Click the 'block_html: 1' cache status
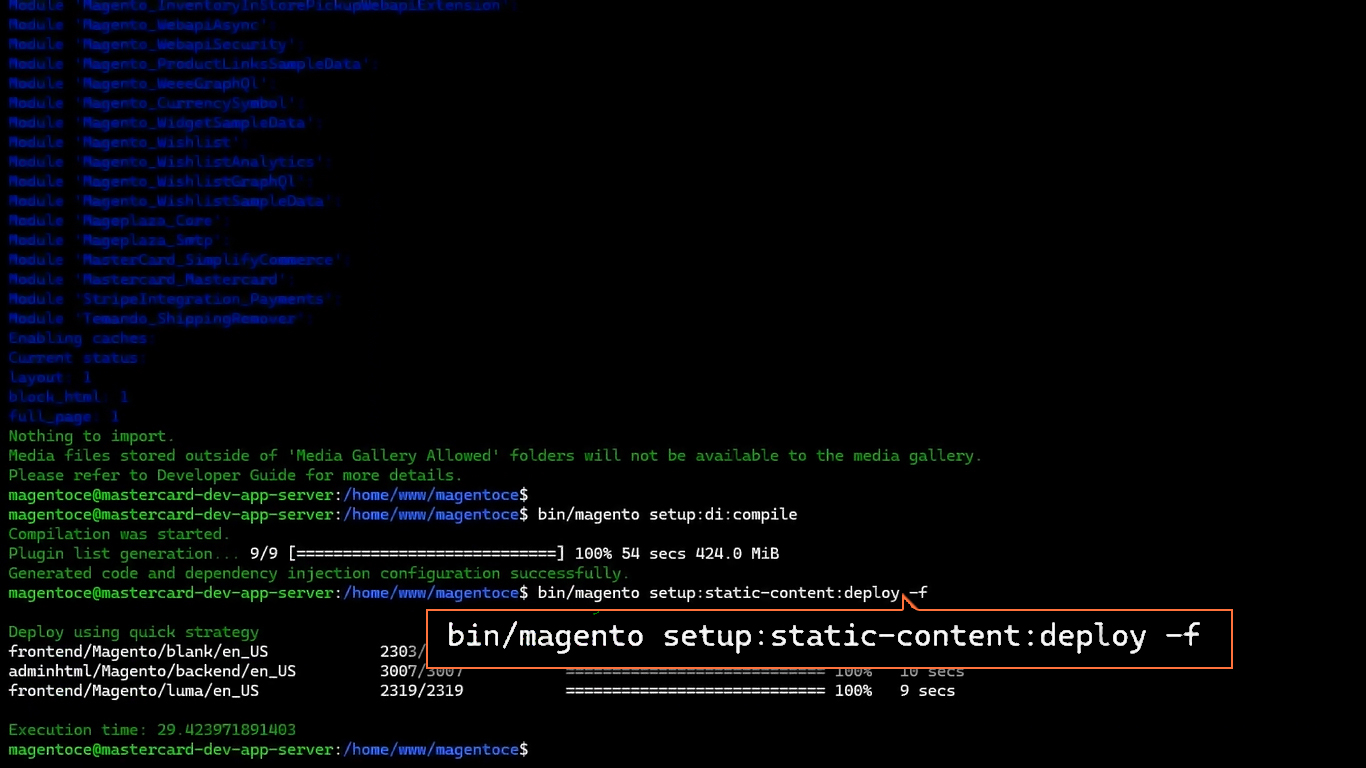The image size is (1366, 768). click(x=68, y=397)
